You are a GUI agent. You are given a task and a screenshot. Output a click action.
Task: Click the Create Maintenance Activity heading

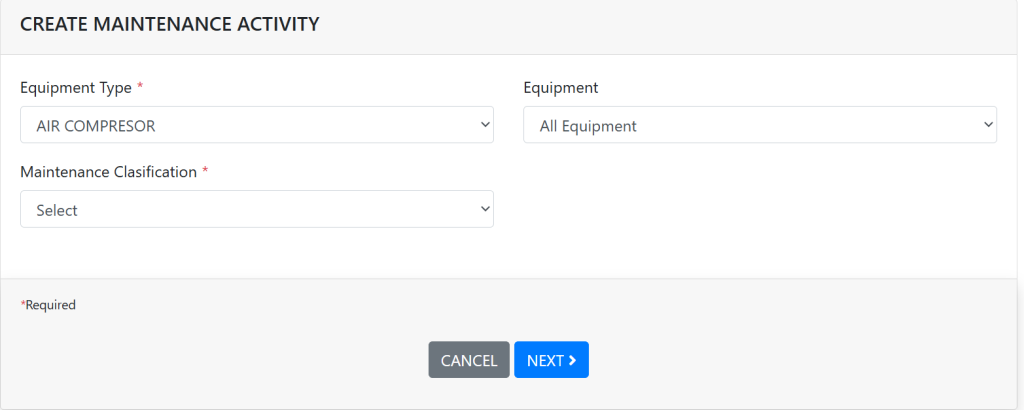(x=170, y=25)
